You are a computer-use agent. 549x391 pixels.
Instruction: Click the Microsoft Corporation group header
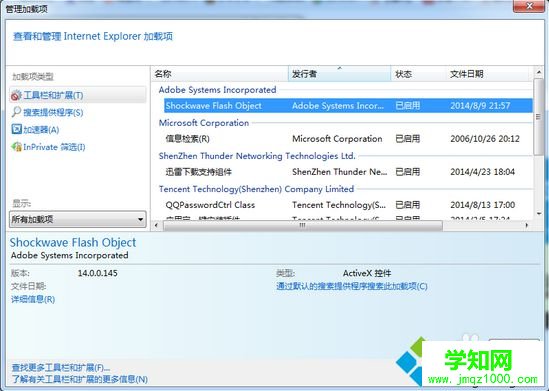click(204, 123)
